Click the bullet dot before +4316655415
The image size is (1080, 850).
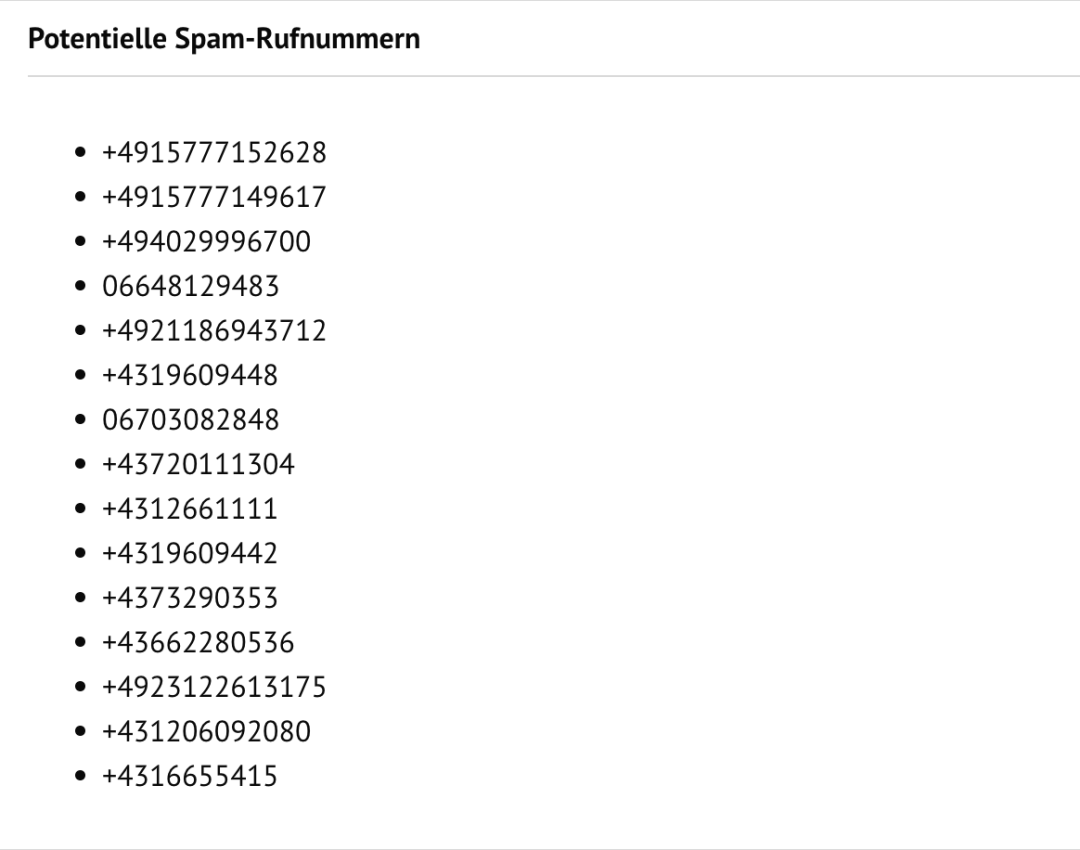pos(81,777)
